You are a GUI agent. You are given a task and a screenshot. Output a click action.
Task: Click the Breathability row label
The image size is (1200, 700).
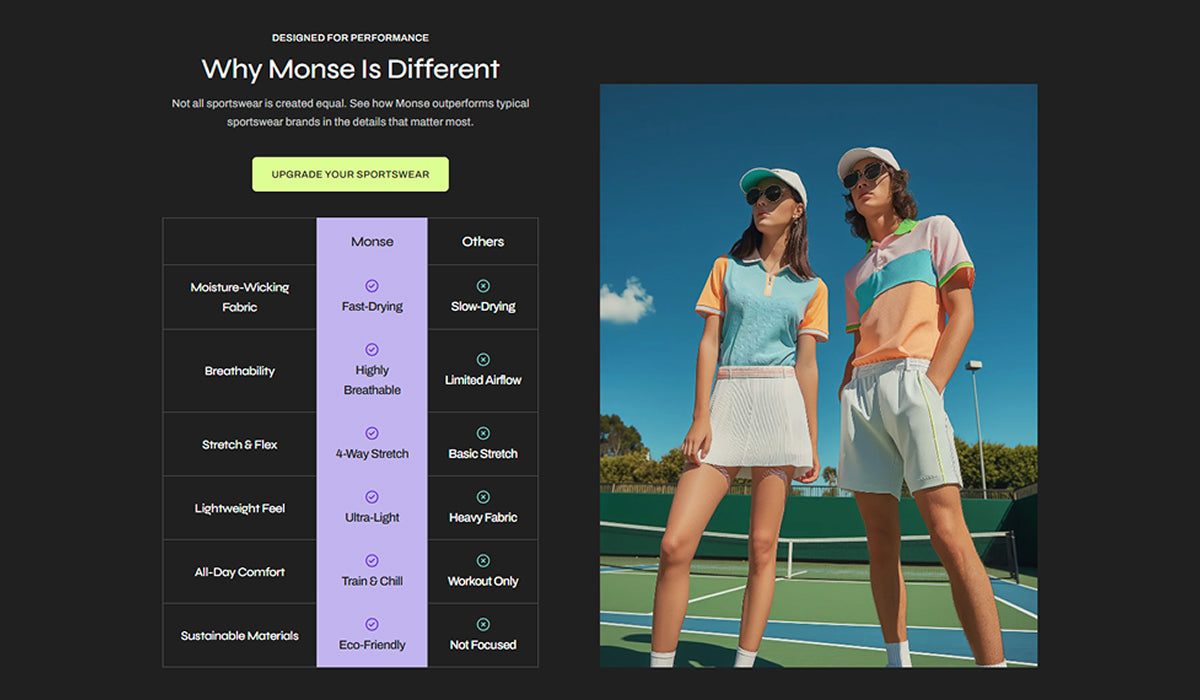tap(240, 371)
